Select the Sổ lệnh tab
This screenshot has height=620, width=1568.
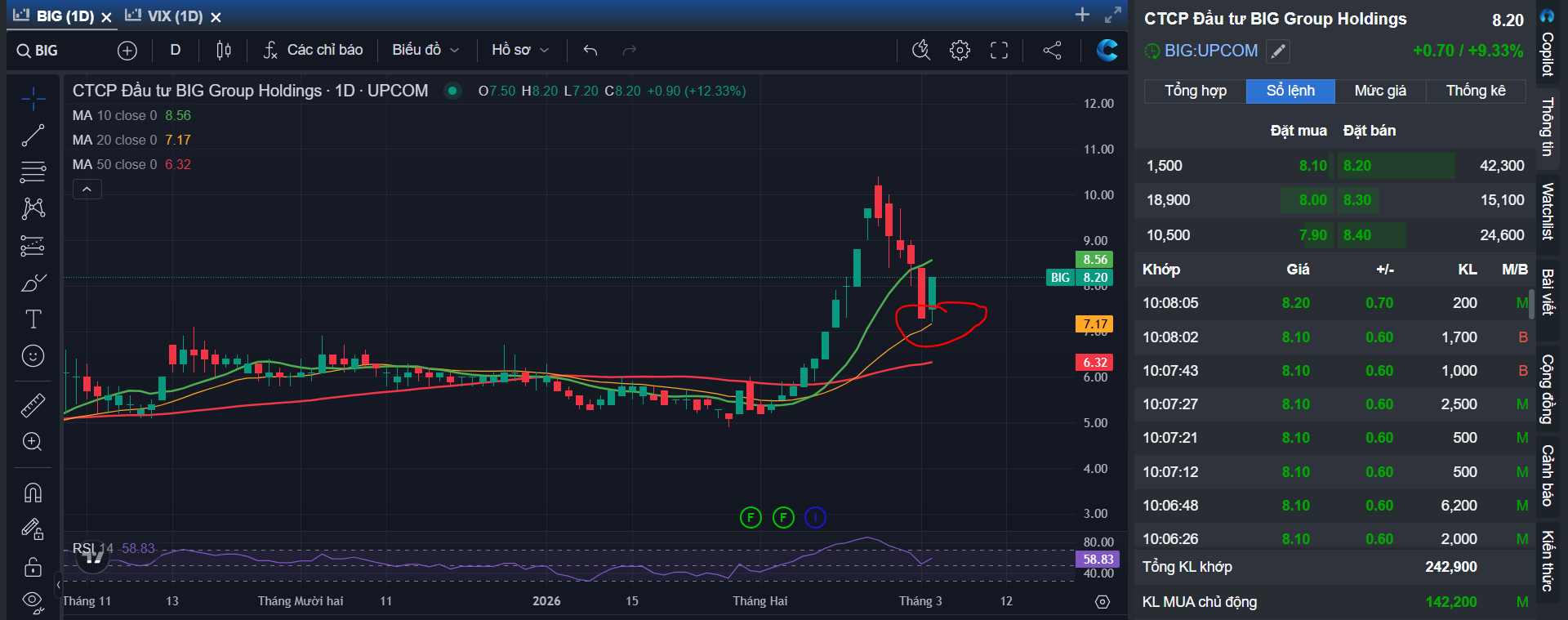click(1290, 91)
